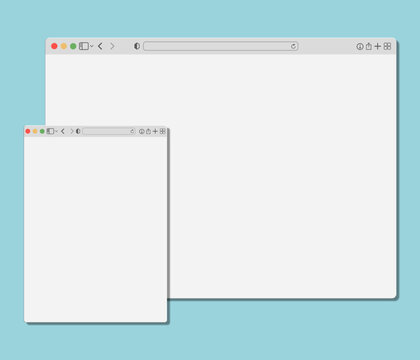Focus the address bar in large window

click(221, 46)
